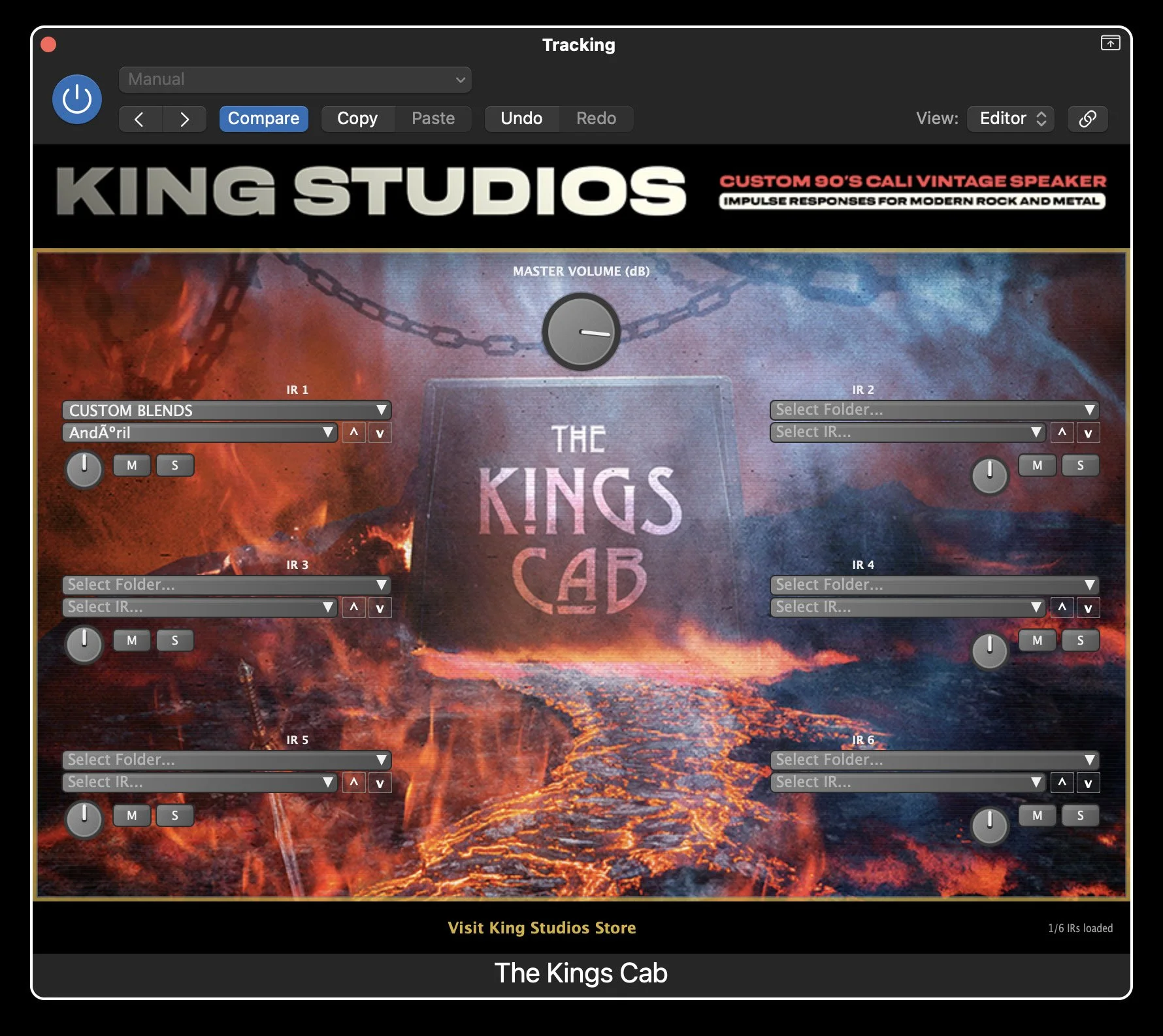
Task: Solo IR 1 slot
Action: (x=174, y=465)
